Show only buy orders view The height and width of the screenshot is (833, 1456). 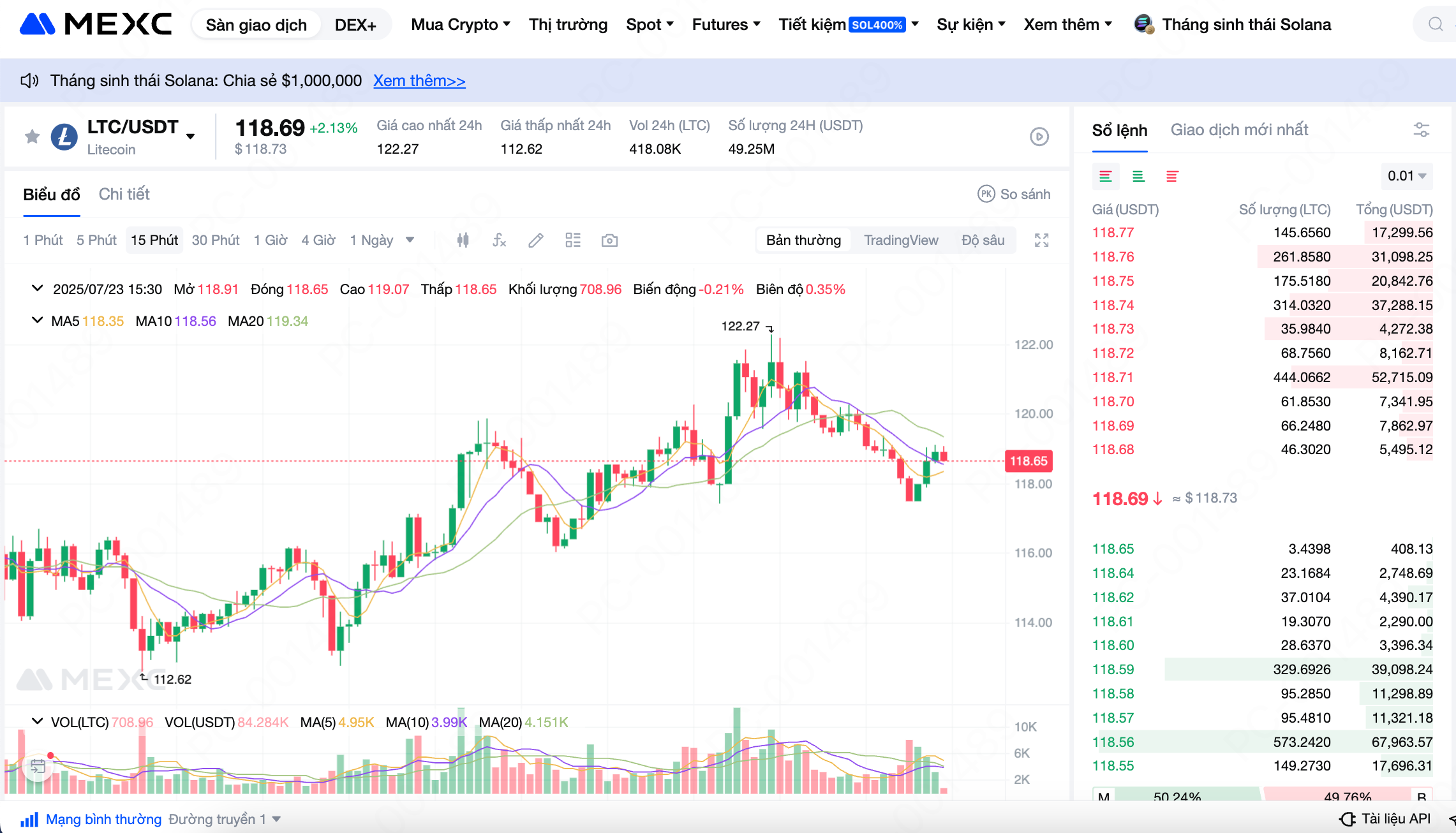1138,177
